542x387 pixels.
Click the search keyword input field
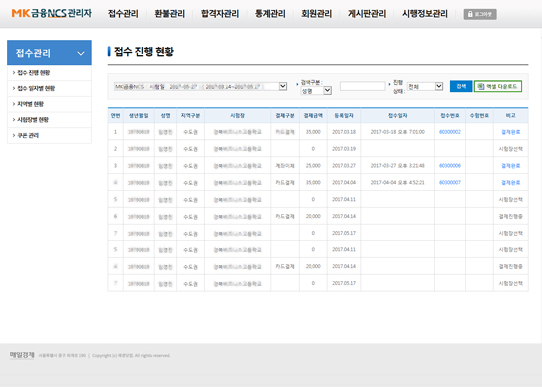click(x=363, y=86)
